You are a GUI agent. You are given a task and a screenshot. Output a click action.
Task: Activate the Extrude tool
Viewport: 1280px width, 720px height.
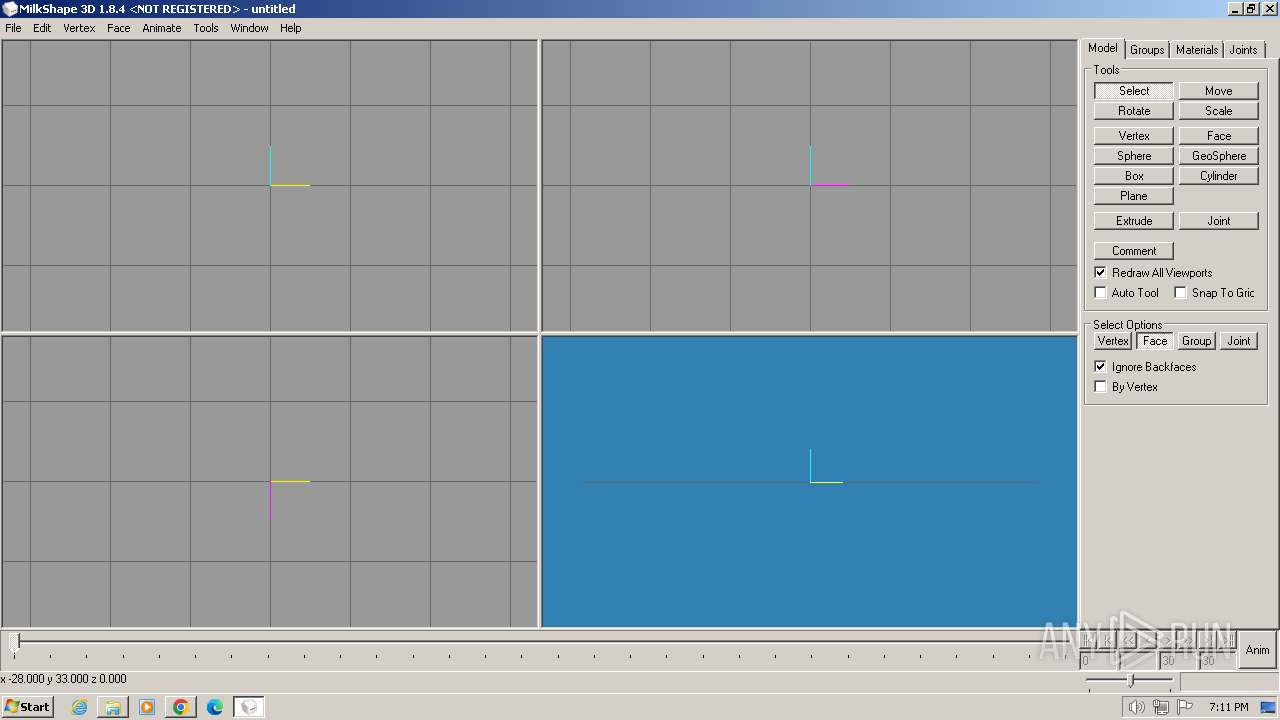[1134, 221]
